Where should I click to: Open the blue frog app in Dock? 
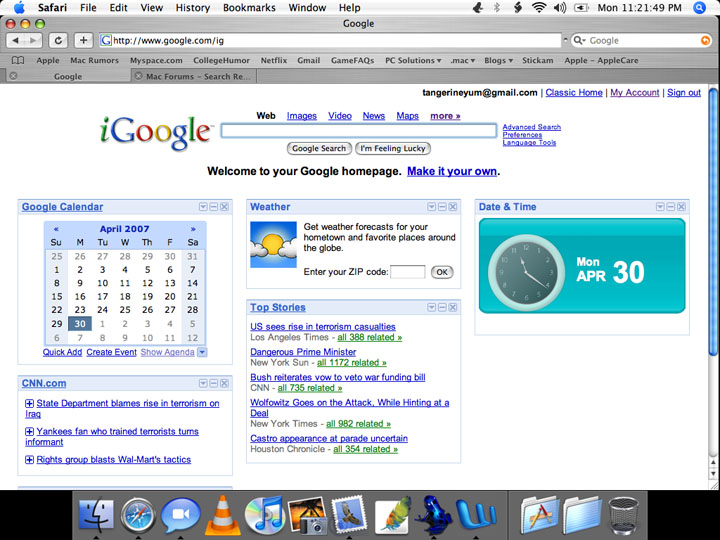tap(433, 513)
